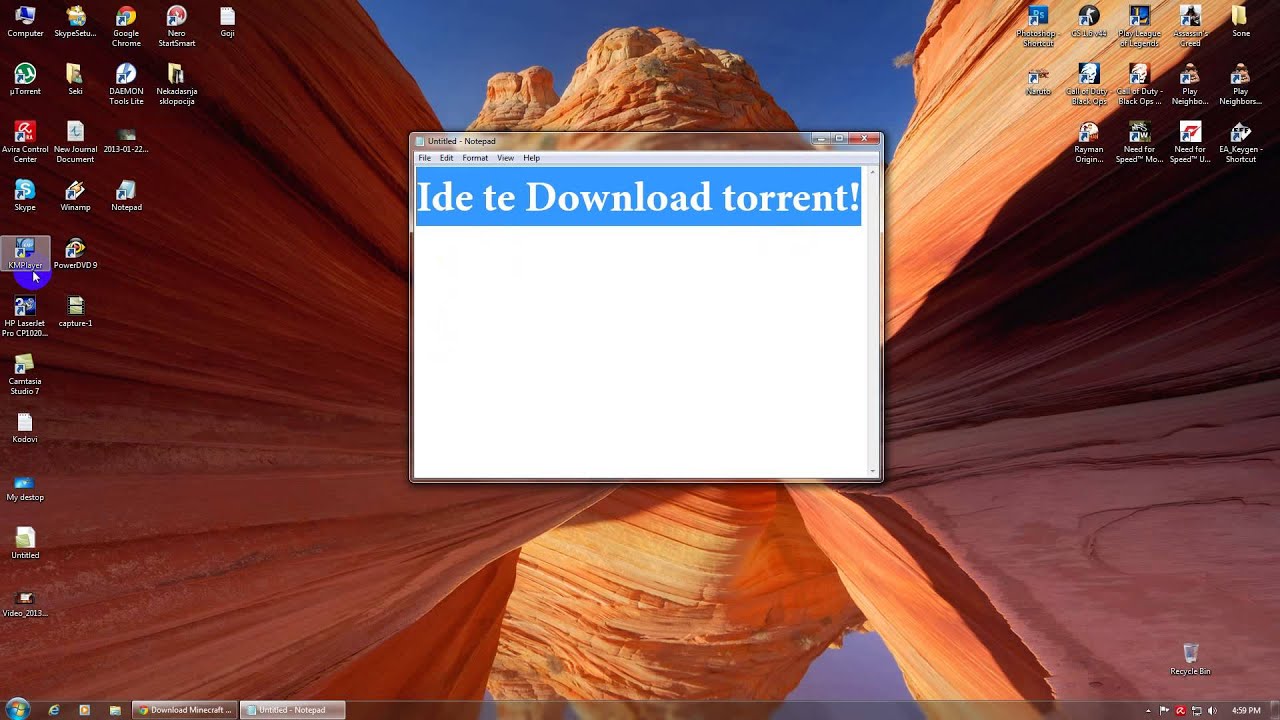Select the Skype desktop shortcut
1280x720 pixels.
[x=25, y=196]
